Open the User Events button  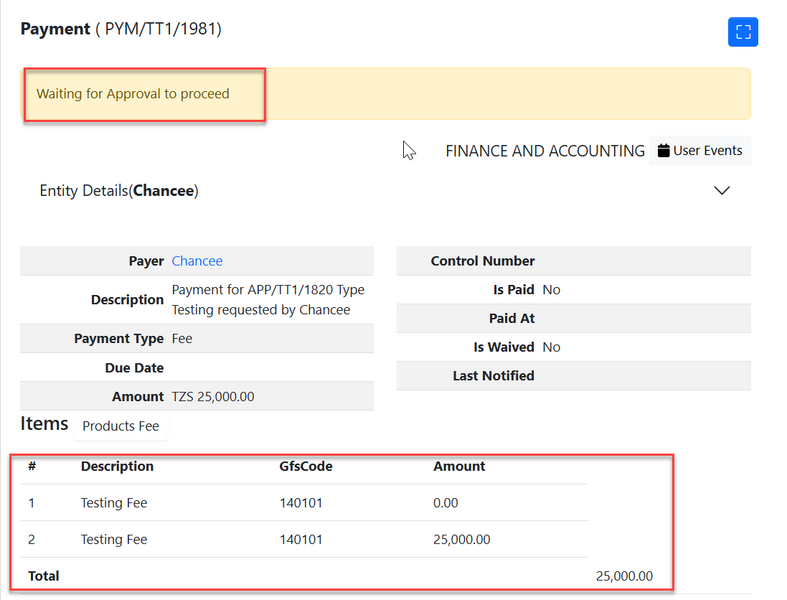click(700, 151)
